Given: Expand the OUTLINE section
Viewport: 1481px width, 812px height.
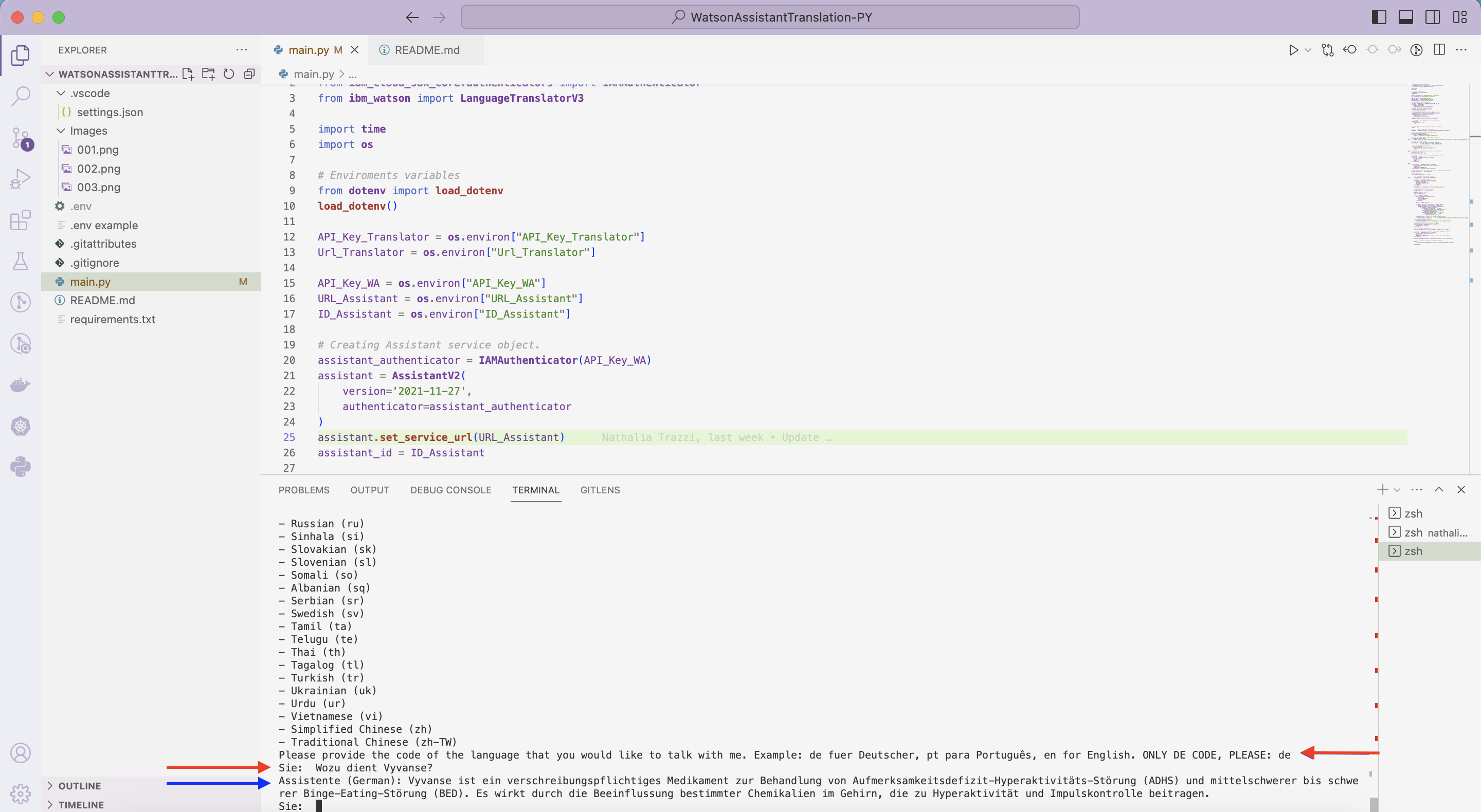Looking at the screenshot, I should click(x=79, y=786).
